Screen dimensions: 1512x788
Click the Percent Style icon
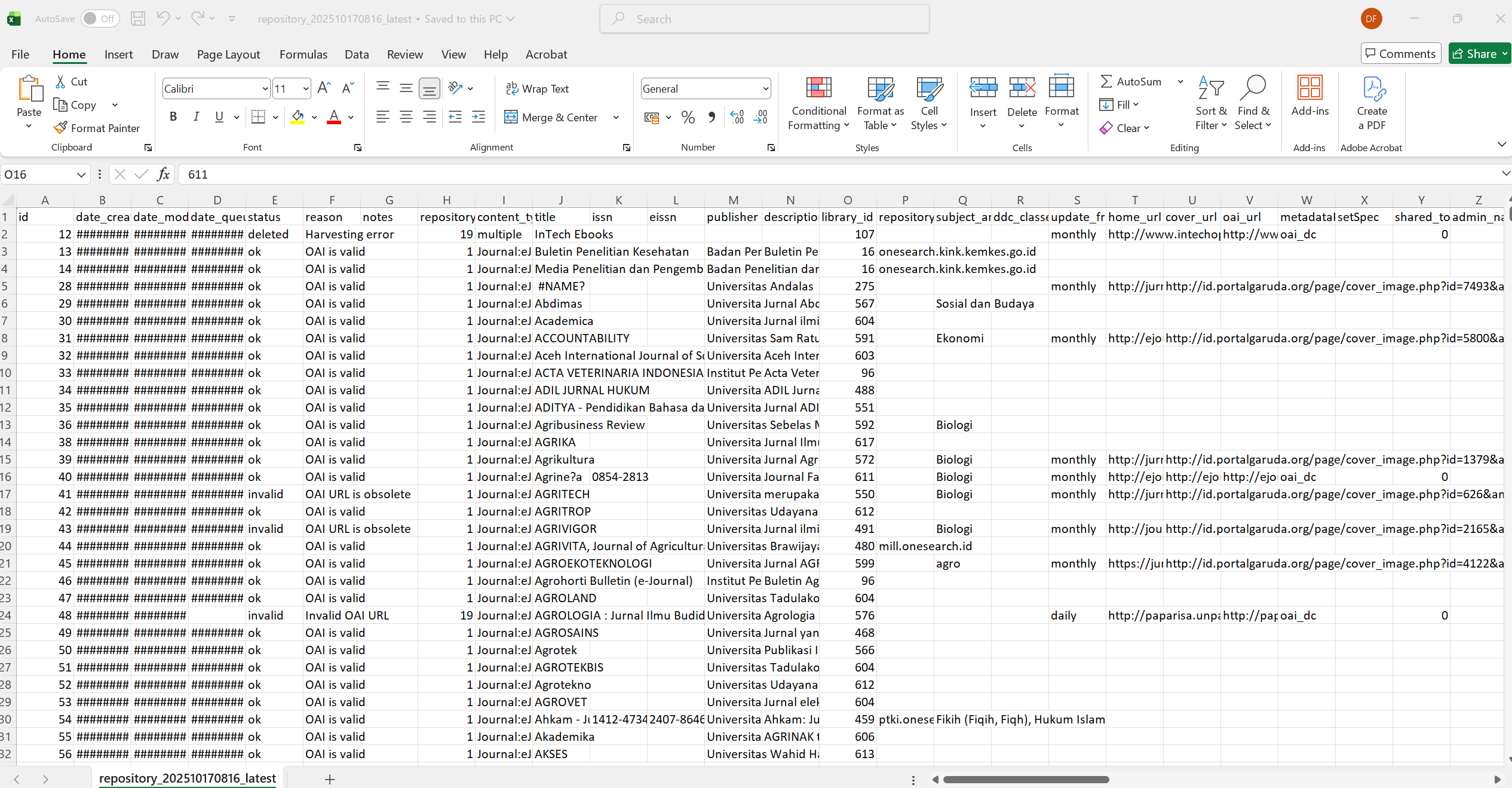pos(688,117)
